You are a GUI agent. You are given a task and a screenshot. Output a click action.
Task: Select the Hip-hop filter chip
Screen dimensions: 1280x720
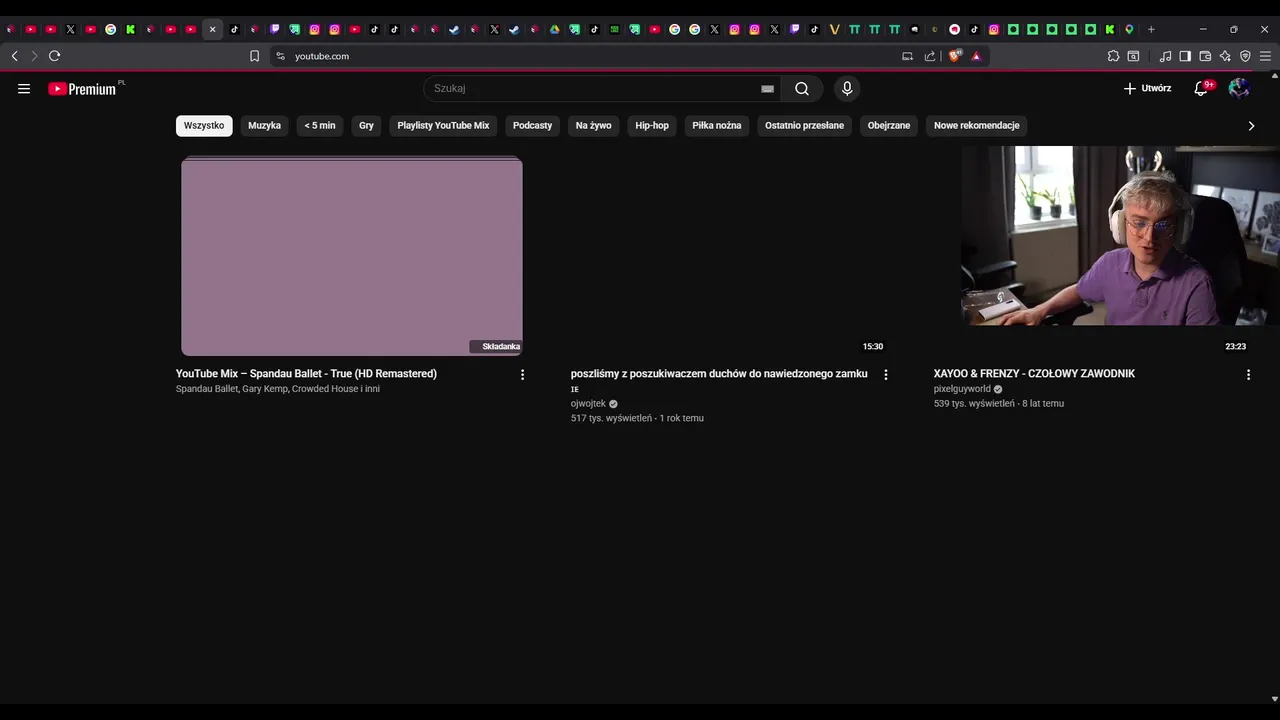tap(652, 125)
